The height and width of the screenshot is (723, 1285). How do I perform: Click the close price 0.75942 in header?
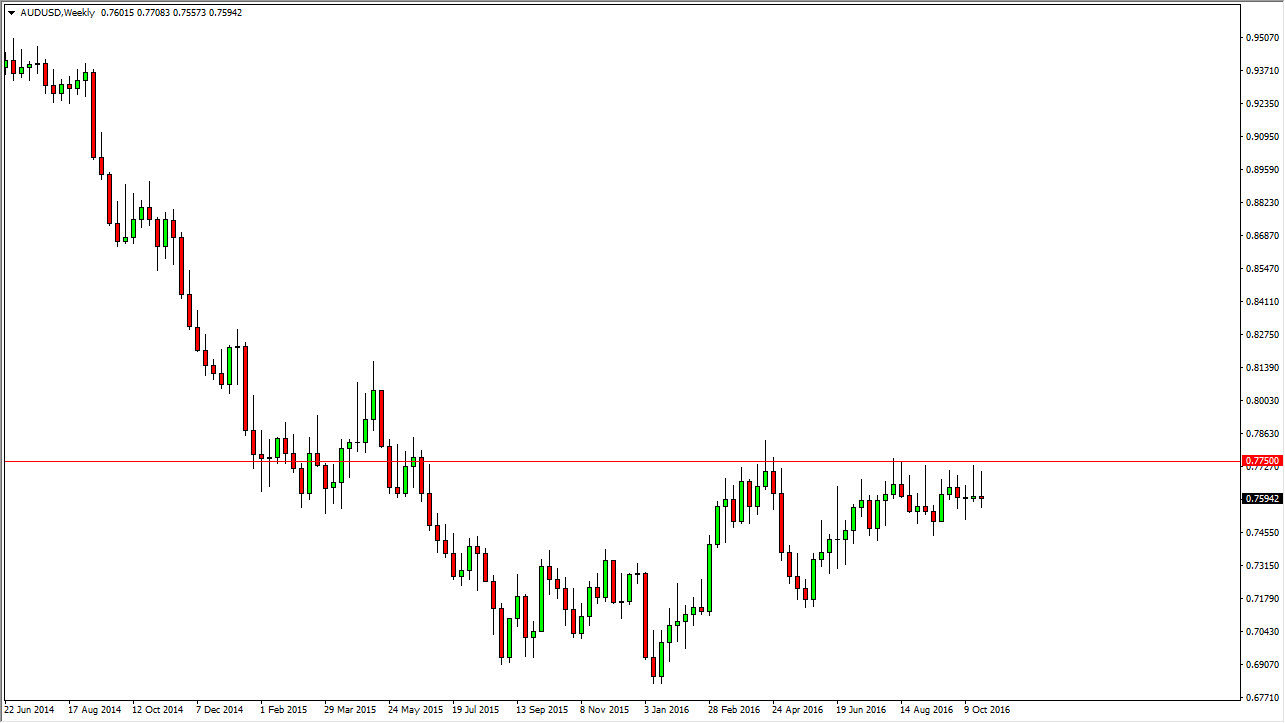pyautogui.click(x=224, y=12)
